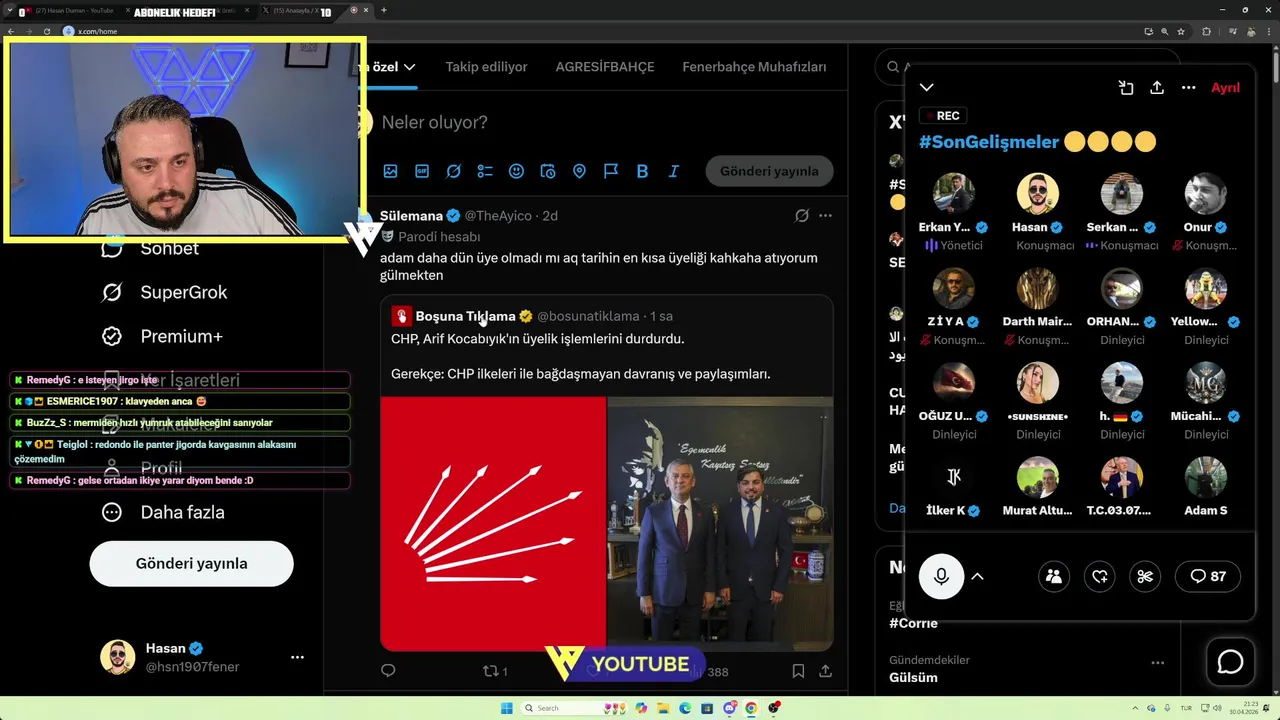Image resolution: width=1280 pixels, height=720 pixels.
Task: Open Hasan account switcher menu
Action: click(x=203, y=657)
